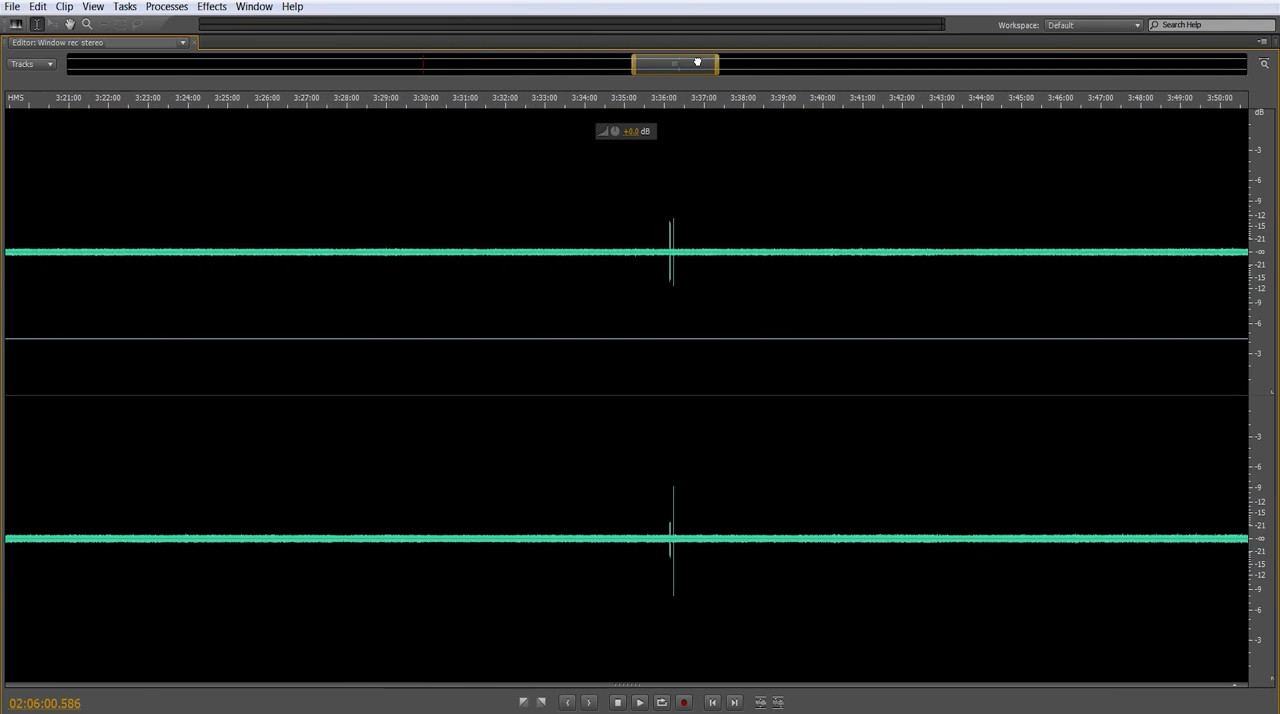The width and height of the screenshot is (1280, 714).
Task: Click the bottom horizontal scrollbar
Action: [626, 685]
